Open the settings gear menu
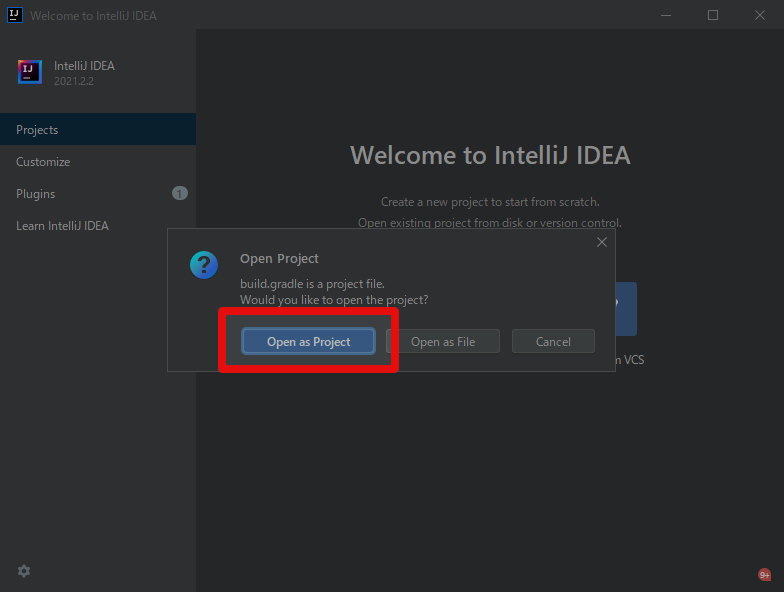This screenshot has width=784, height=592. coord(24,571)
